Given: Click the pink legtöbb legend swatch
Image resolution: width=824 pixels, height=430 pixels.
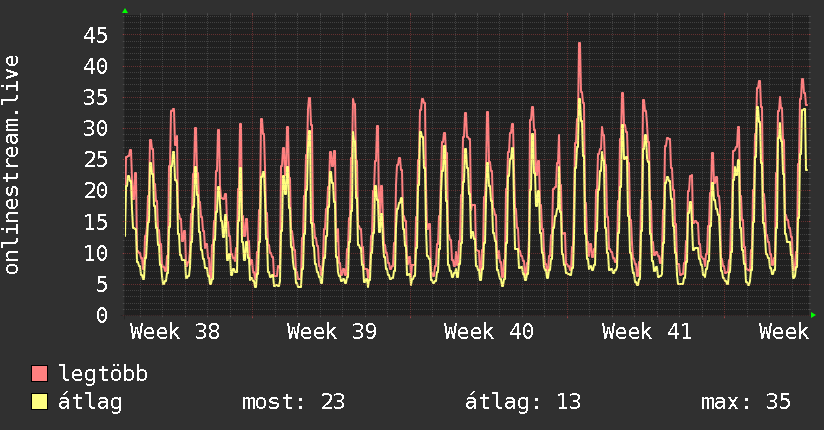Looking at the screenshot, I should coord(39,374).
